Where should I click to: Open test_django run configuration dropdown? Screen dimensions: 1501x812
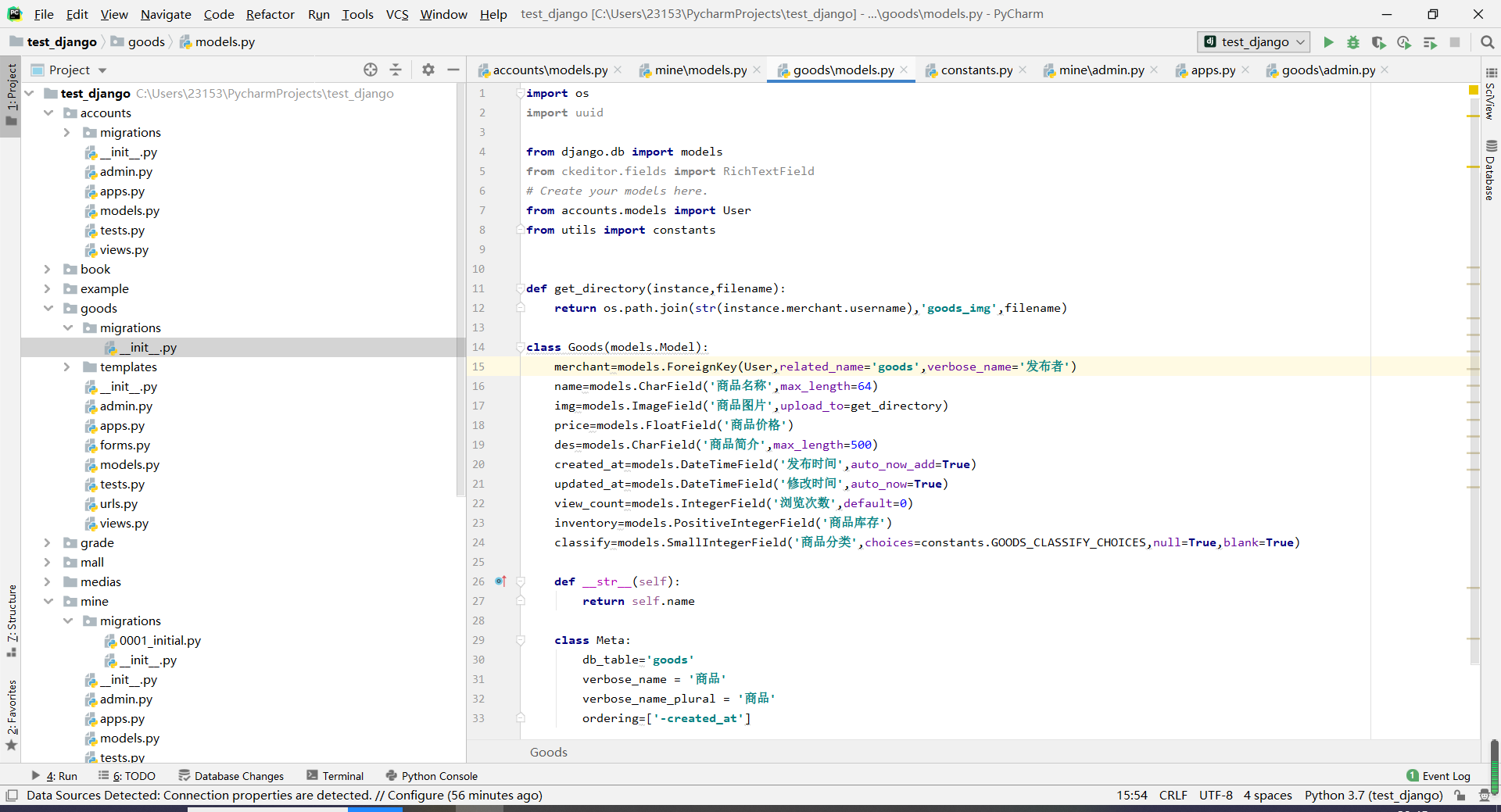(x=1253, y=42)
